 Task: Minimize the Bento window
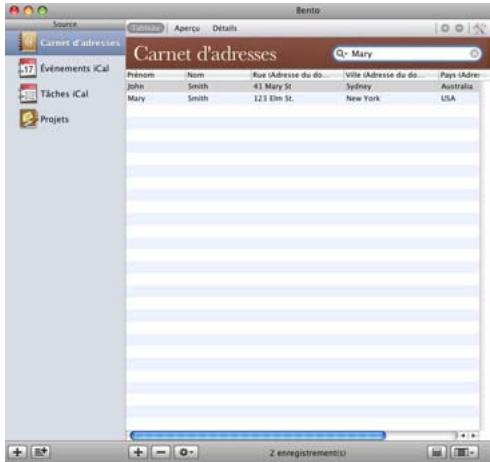[28, 11]
